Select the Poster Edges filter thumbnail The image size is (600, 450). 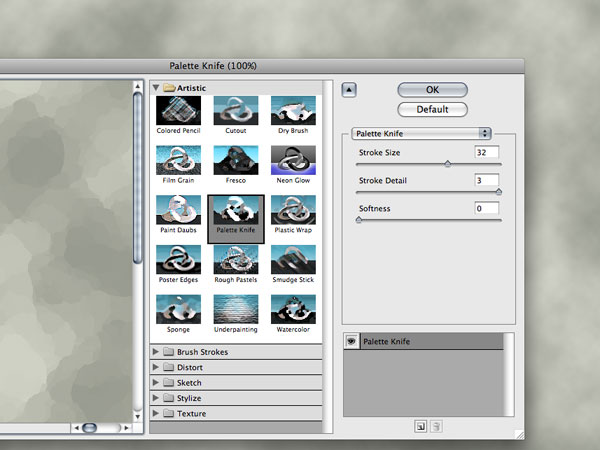[178, 259]
